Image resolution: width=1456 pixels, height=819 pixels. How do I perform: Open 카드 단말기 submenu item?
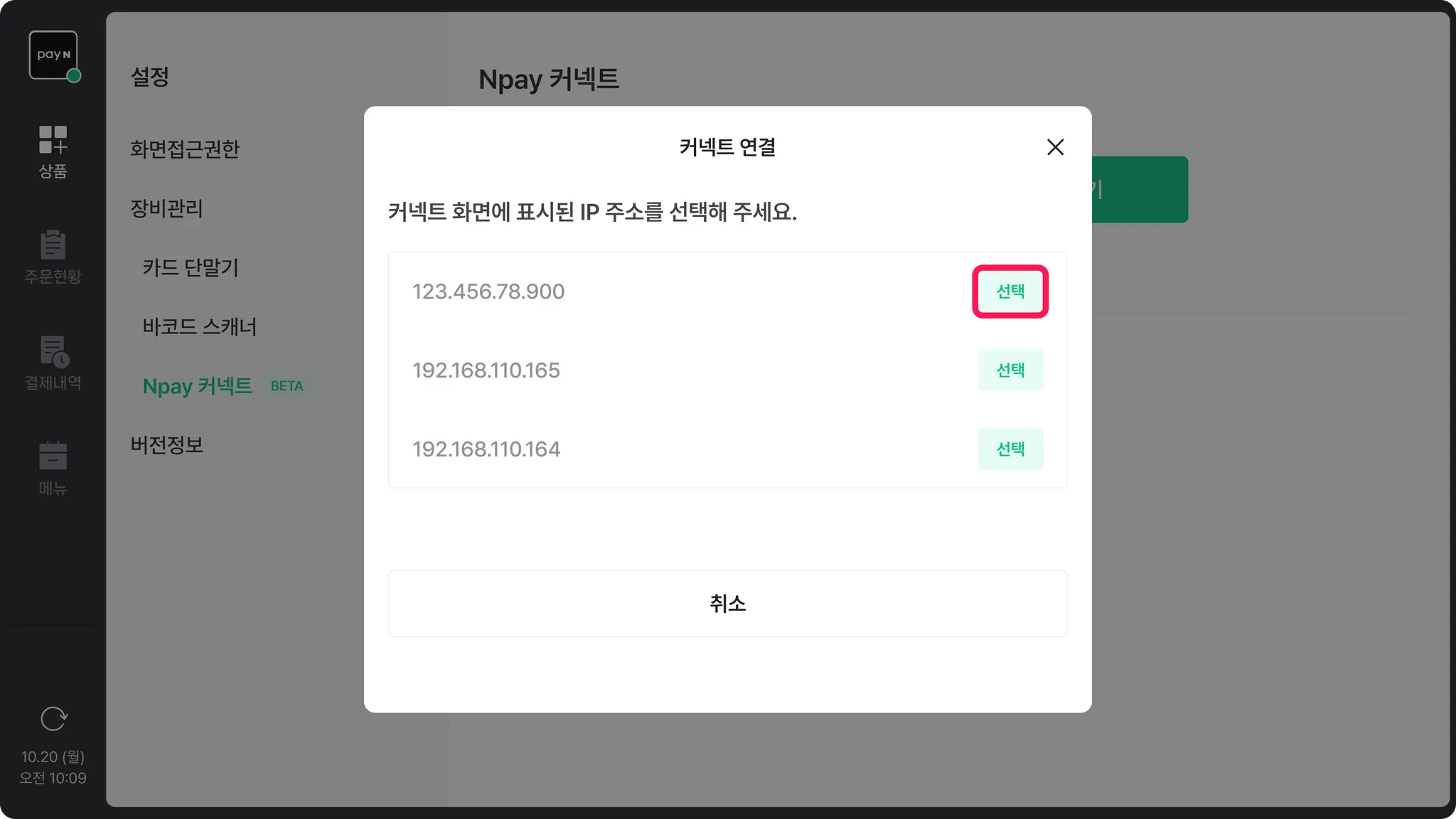[191, 267]
